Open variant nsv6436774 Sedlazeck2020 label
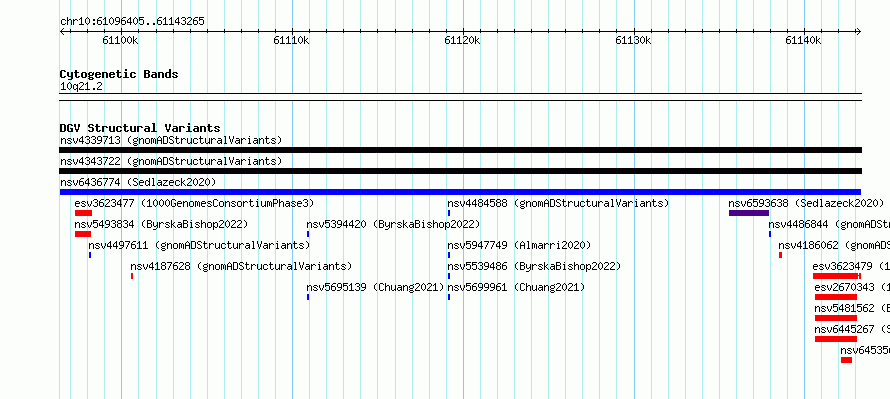Screen dimensions: 890x399 coord(138,182)
